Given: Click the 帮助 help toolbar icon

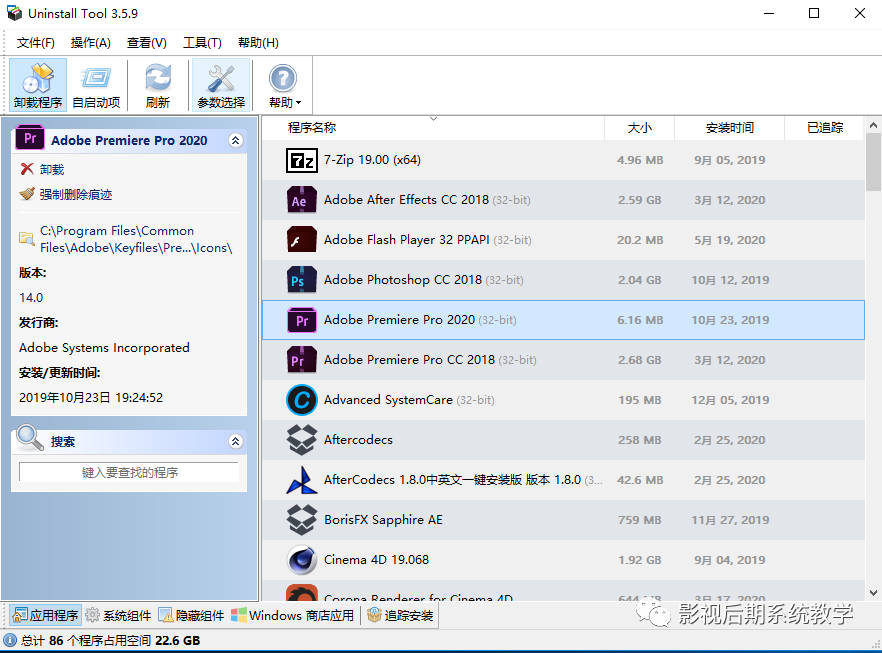Looking at the screenshot, I should tap(282, 79).
